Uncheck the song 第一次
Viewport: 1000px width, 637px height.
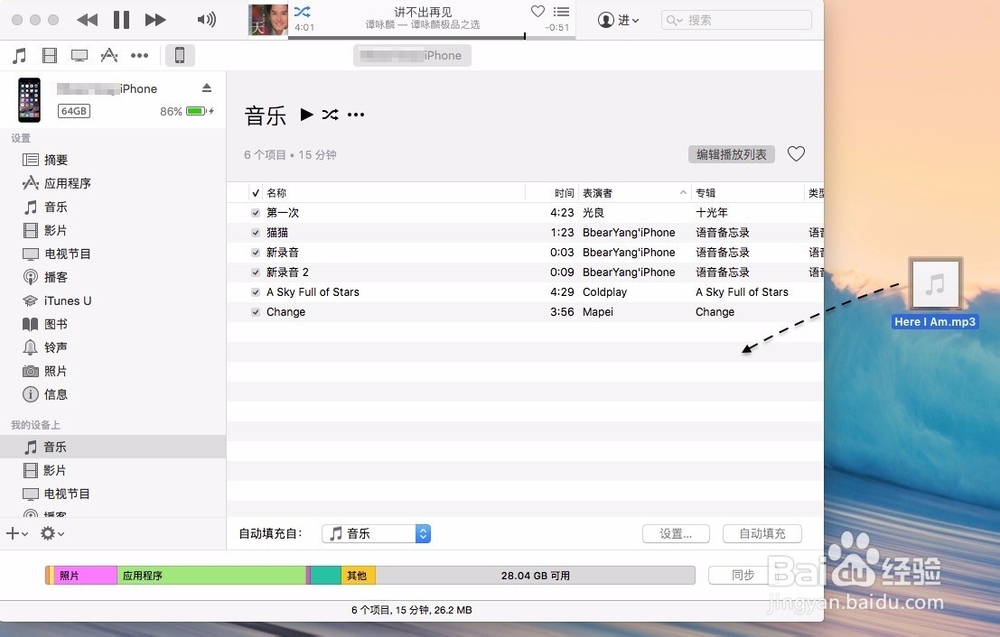point(255,213)
